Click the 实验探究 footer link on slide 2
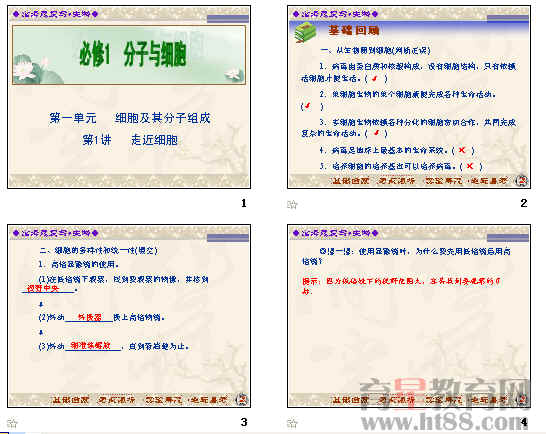Viewport: 546px width, 434px height. point(444,181)
